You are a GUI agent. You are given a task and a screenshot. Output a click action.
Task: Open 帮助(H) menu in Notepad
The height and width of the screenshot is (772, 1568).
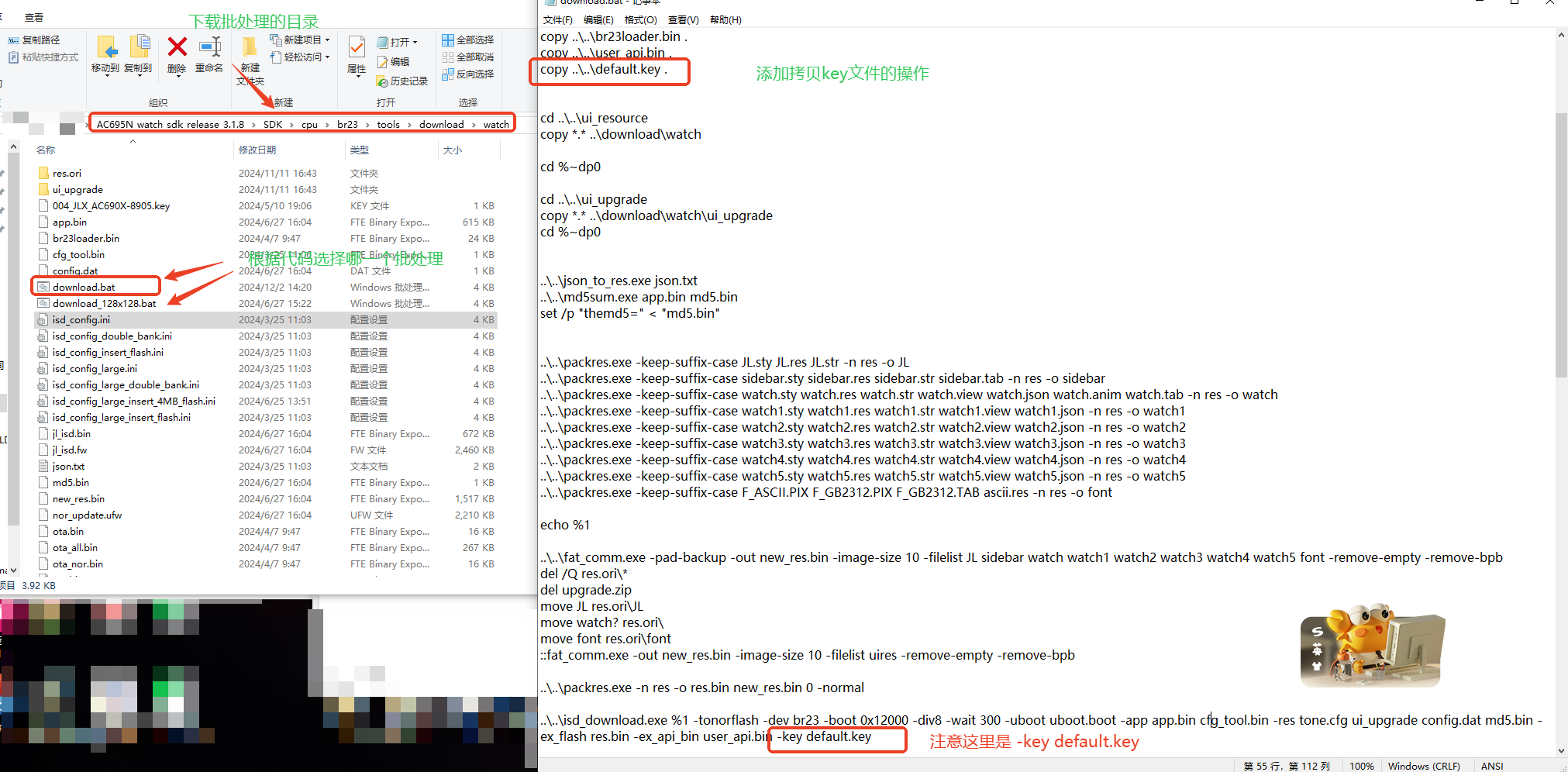(x=725, y=19)
